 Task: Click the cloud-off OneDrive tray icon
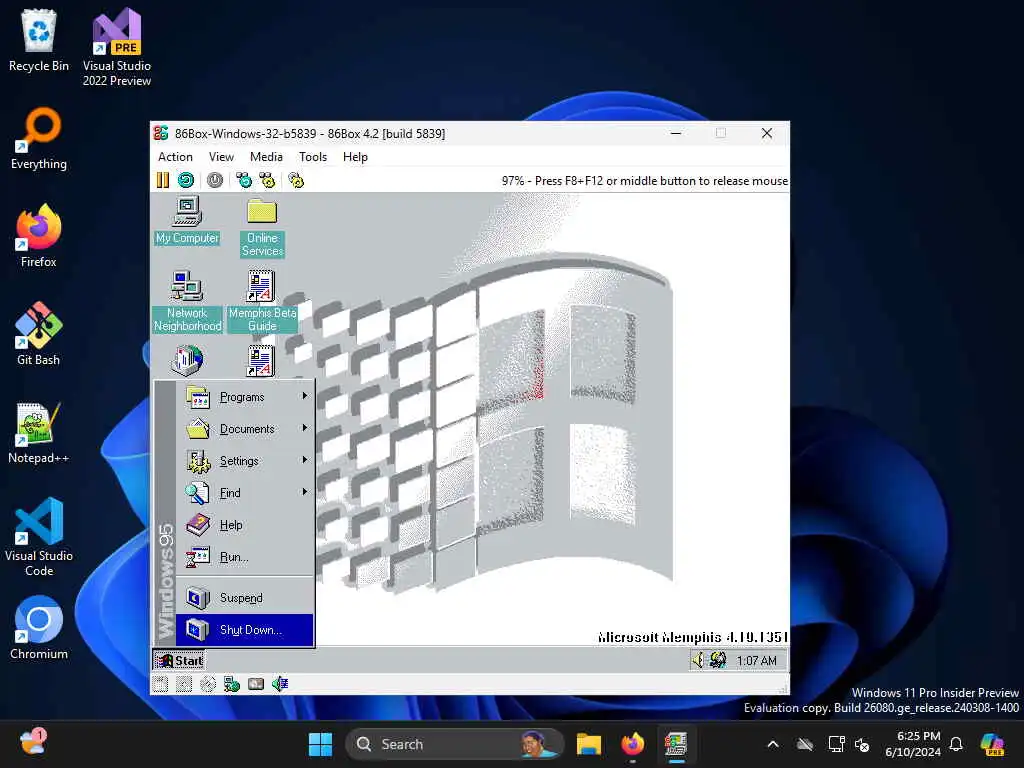coord(805,744)
